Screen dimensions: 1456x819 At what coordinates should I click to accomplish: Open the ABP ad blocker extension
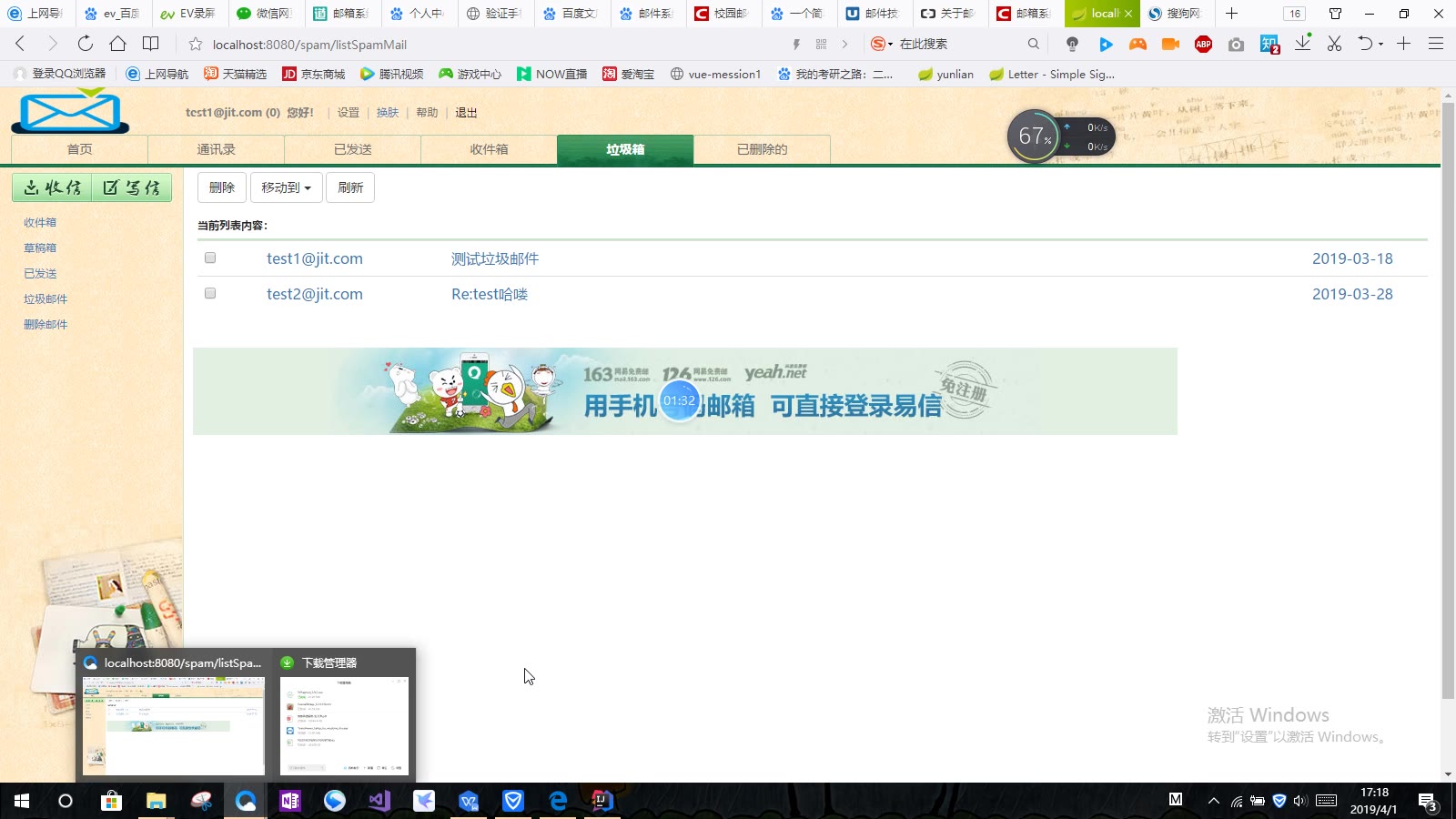tap(1203, 44)
